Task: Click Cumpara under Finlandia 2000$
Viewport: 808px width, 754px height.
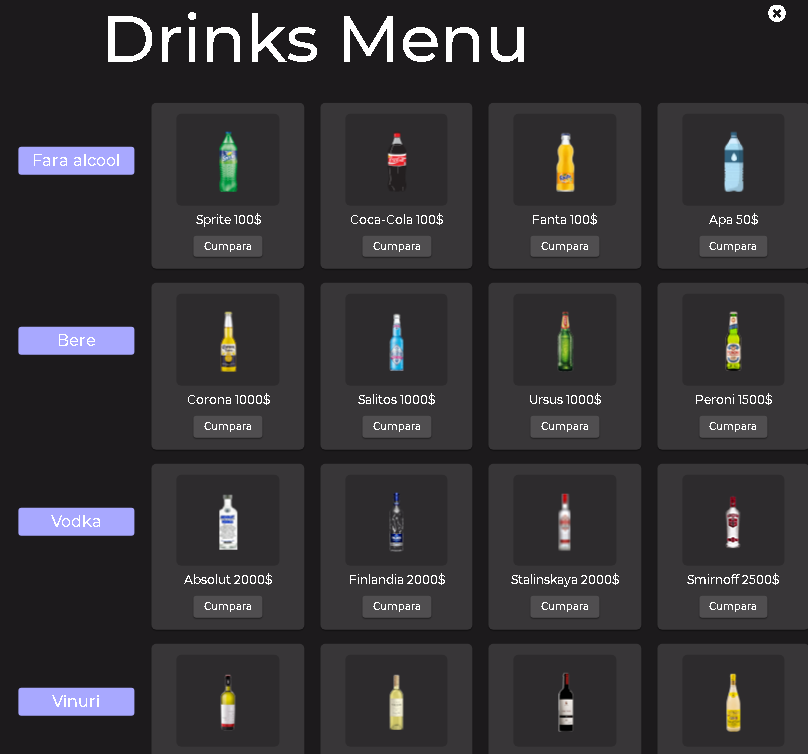Action: click(x=396, y=606)
